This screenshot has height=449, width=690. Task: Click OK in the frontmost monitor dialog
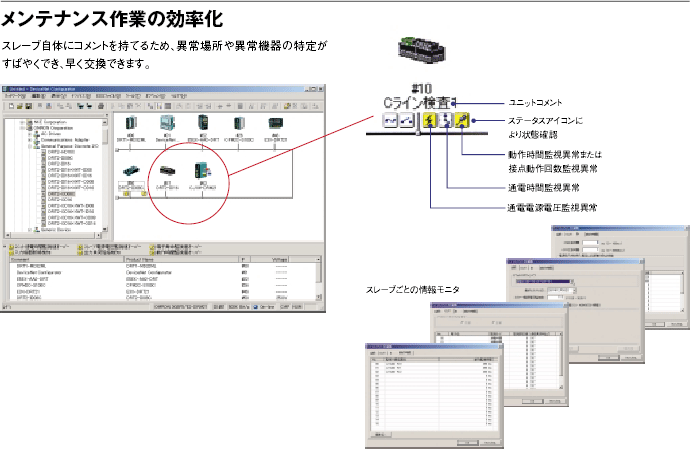[x=467, y=442]
